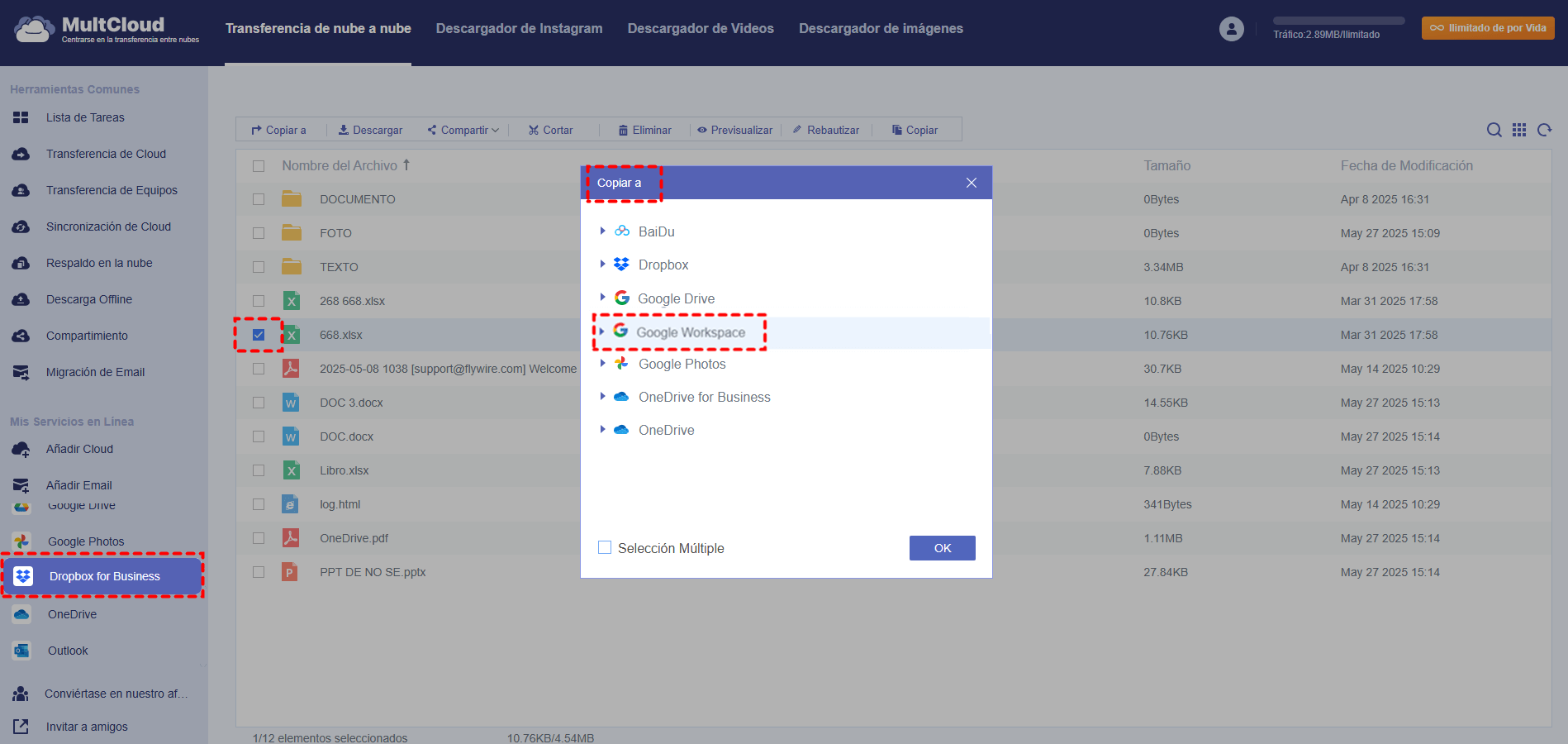The width and height of the screenshot is (1568, 744).
Task: Check the TEXTO folder checkbox
Action: 259,267
